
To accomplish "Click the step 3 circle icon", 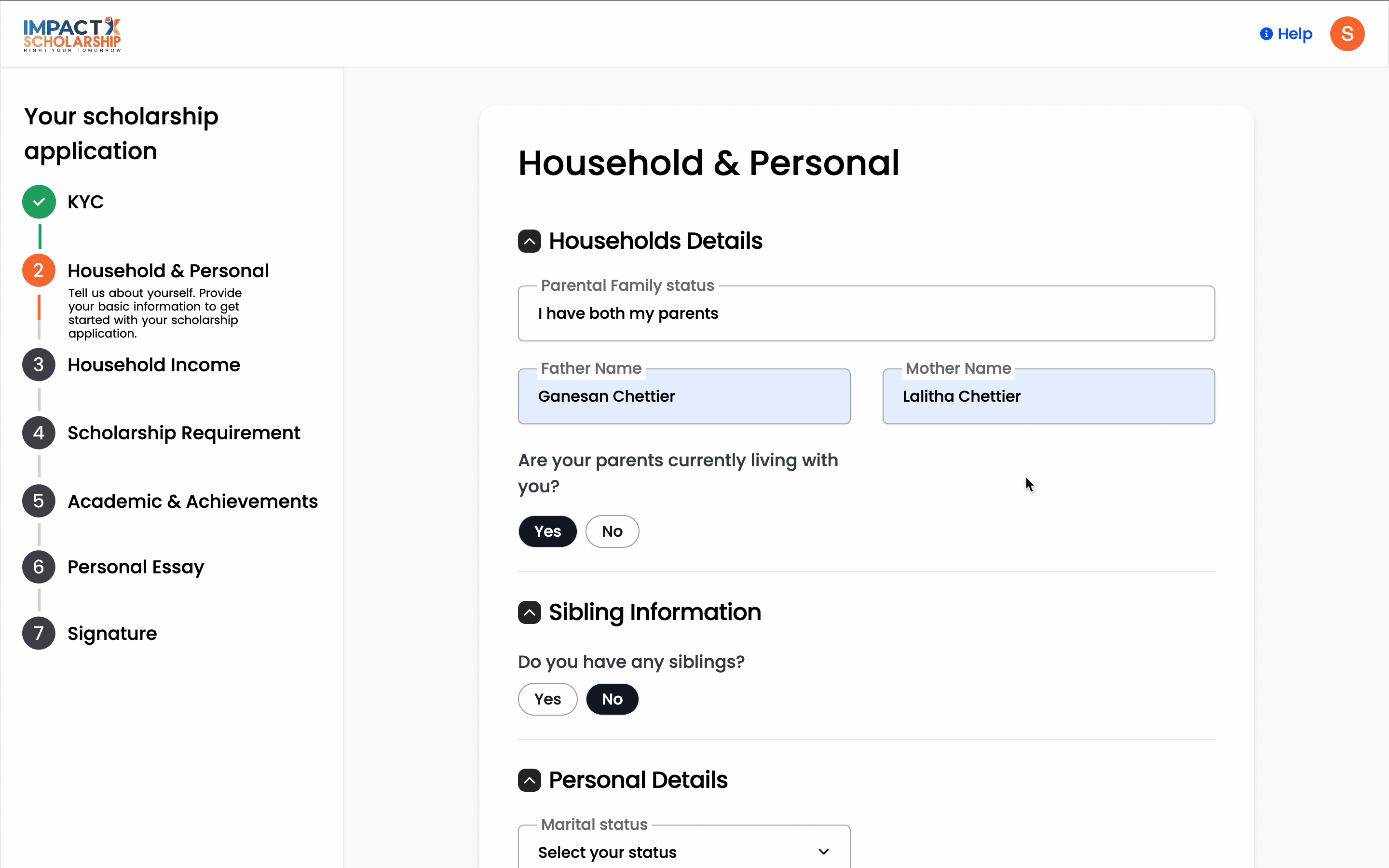I will [x=39, y=365].
